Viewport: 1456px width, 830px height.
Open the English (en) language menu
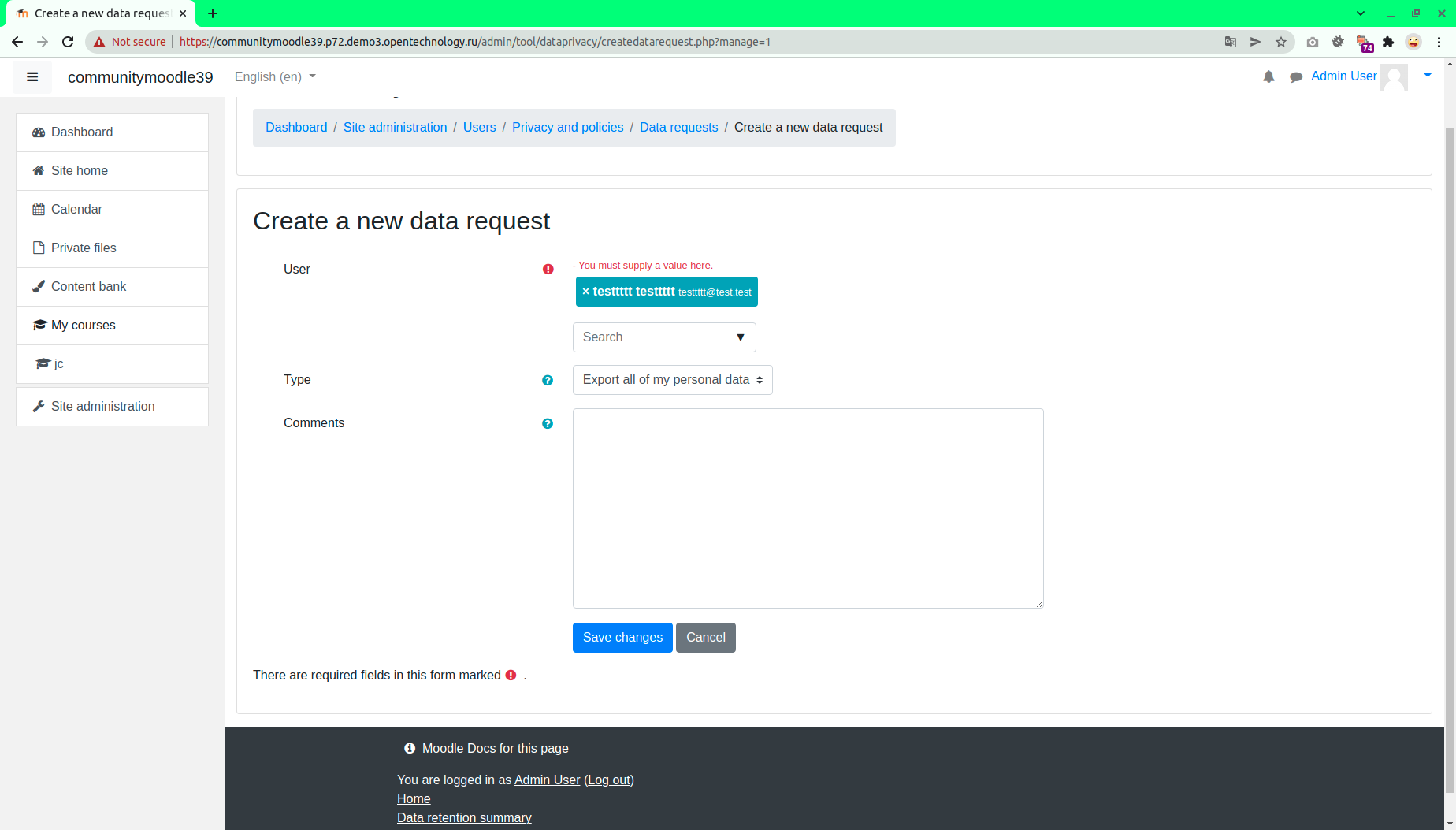[x=275, y=76]
